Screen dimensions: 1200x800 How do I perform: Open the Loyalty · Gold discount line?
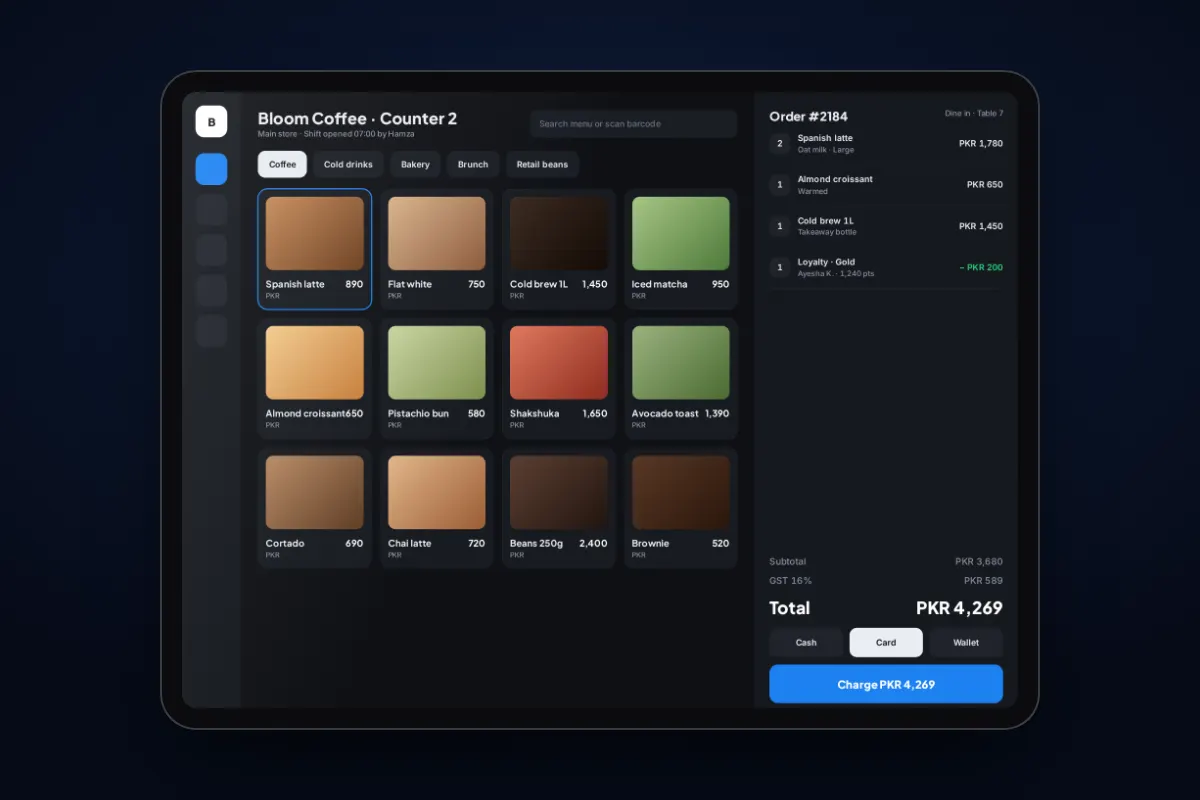pyautogui.click(x=886, y=267)
